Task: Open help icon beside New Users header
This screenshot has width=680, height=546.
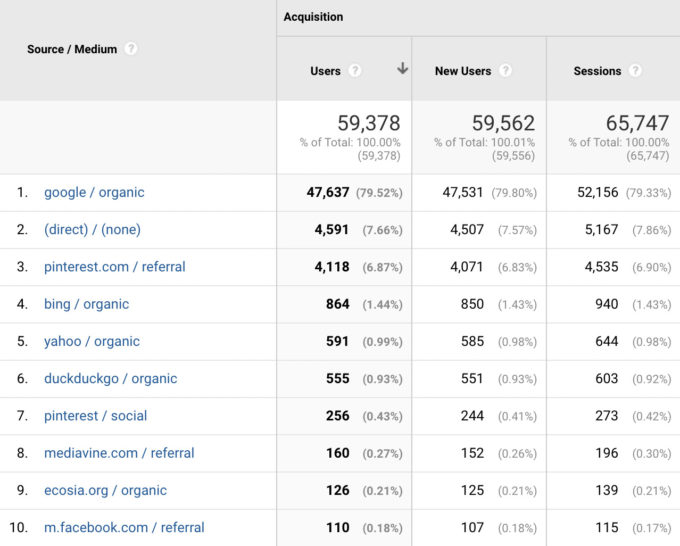Action: point(505,70)
